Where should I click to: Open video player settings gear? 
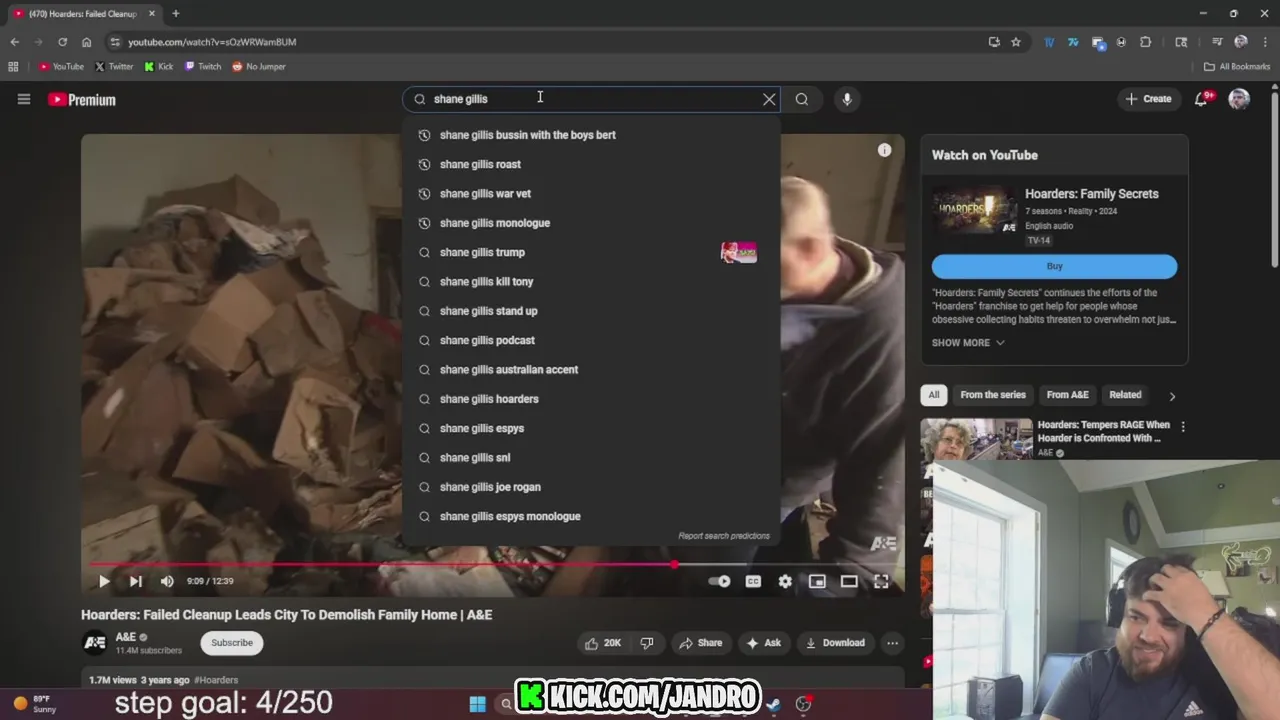point(785,581)
